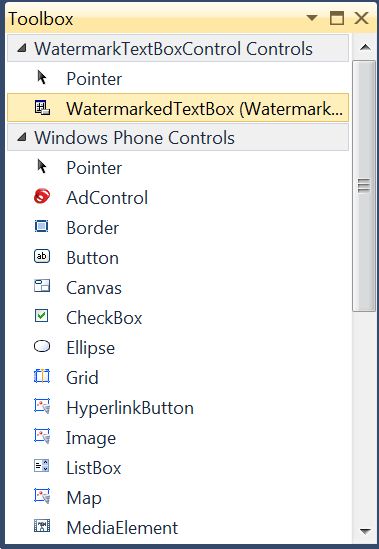Collapse the WatermarkTextBoxControl Controls group

pos(22,48)
